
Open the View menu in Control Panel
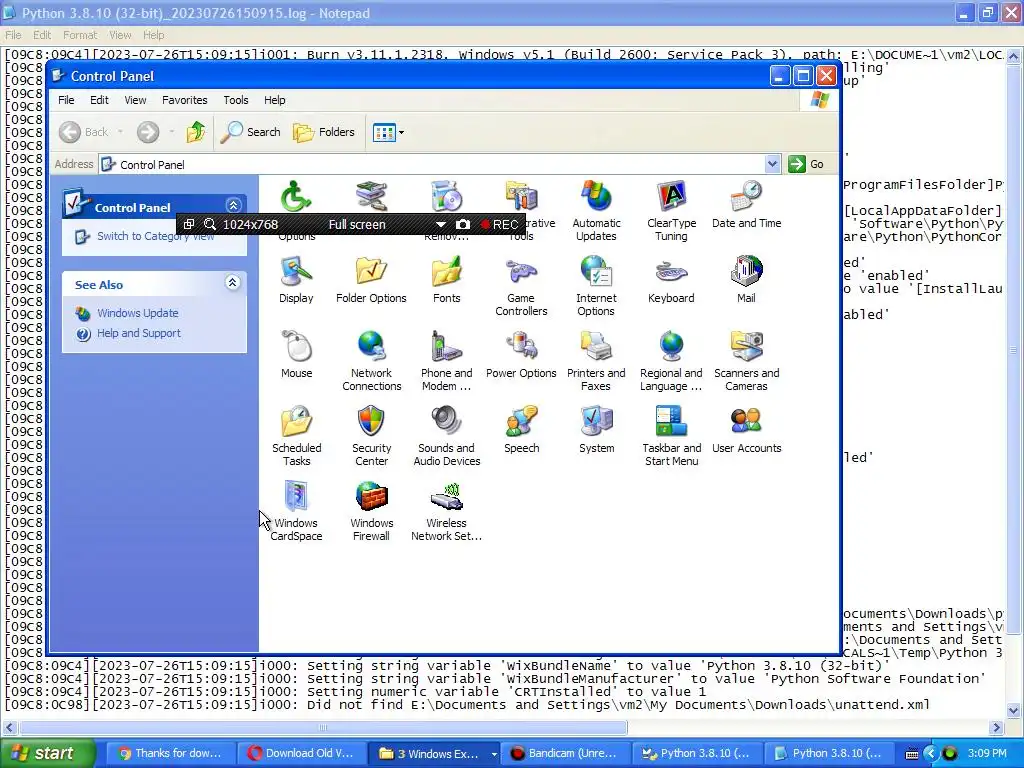point(135,100)
